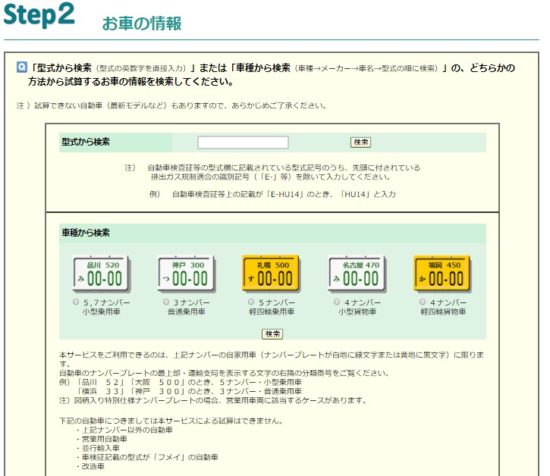Click the example line with 横浜 33
The height and width of the screenshot is (476, 550).
(x=189, y=391)
